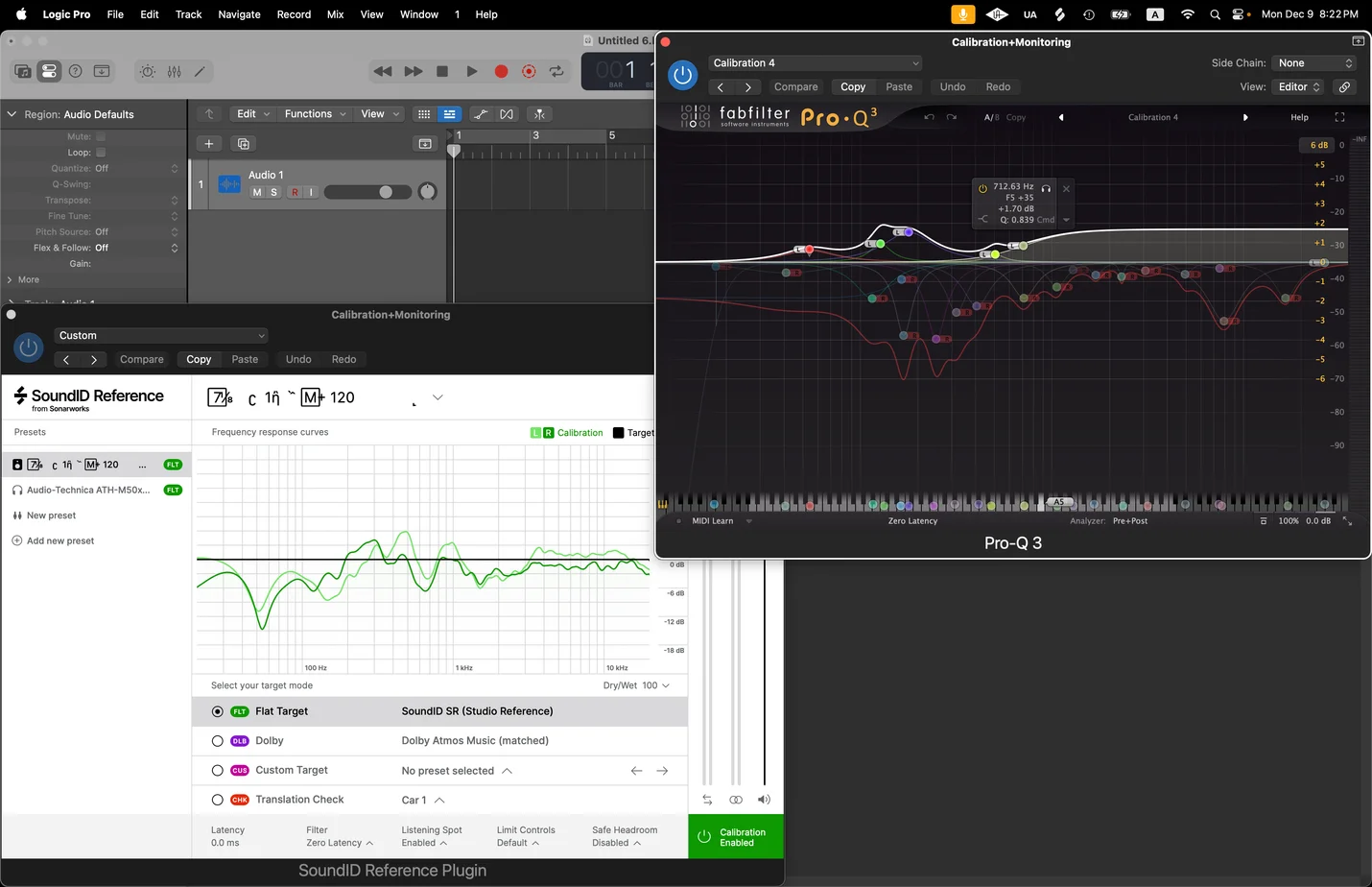
Task: Toggle Pro-Q 3 plugin power button
Action: coord(682,75)
